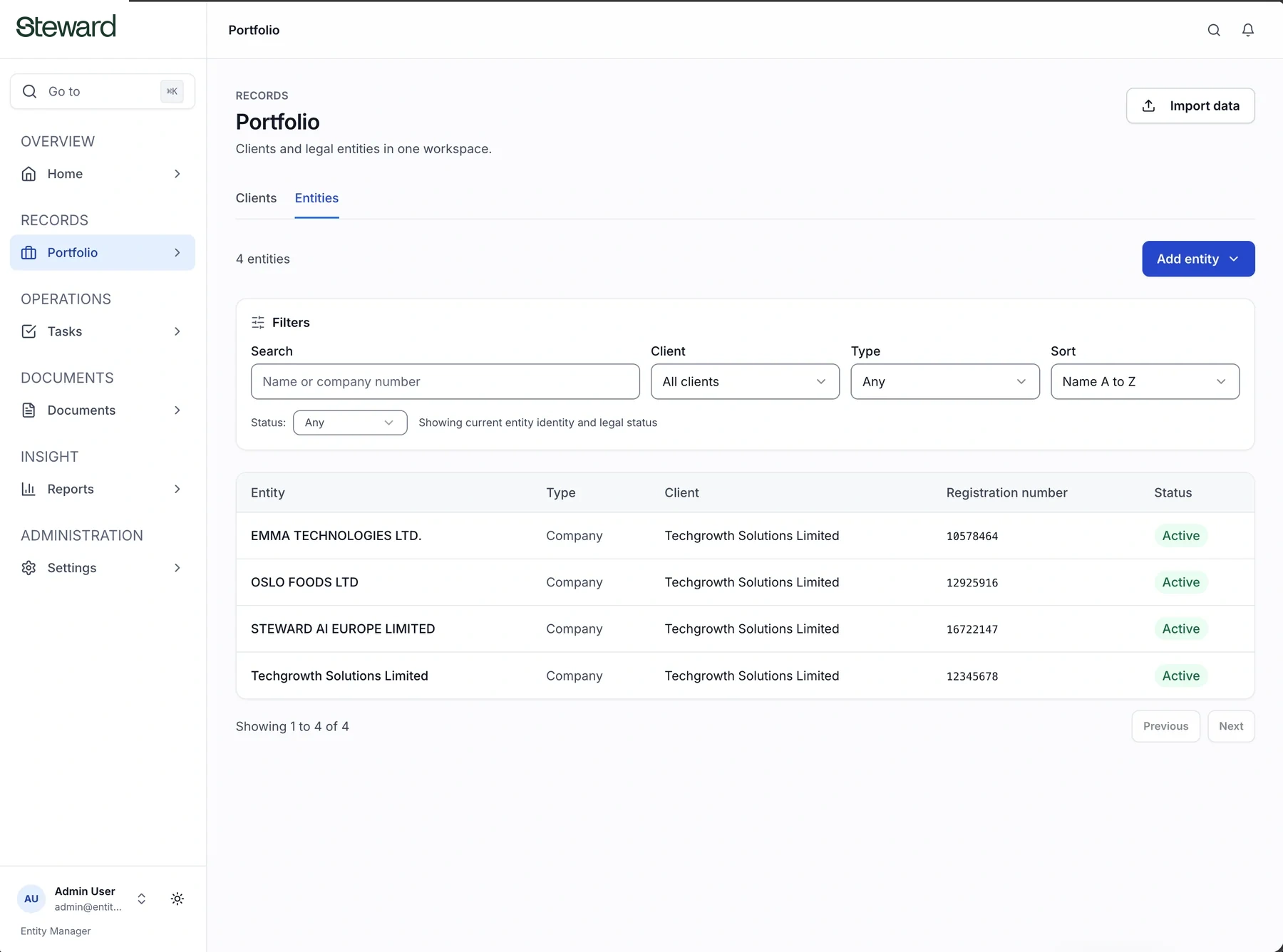Open Settings in the sidebar

click(102, 568)
